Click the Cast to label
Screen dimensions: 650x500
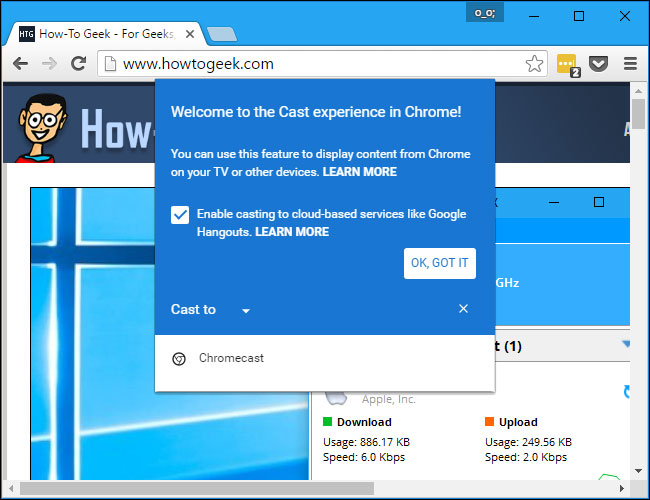coord(193,309)
